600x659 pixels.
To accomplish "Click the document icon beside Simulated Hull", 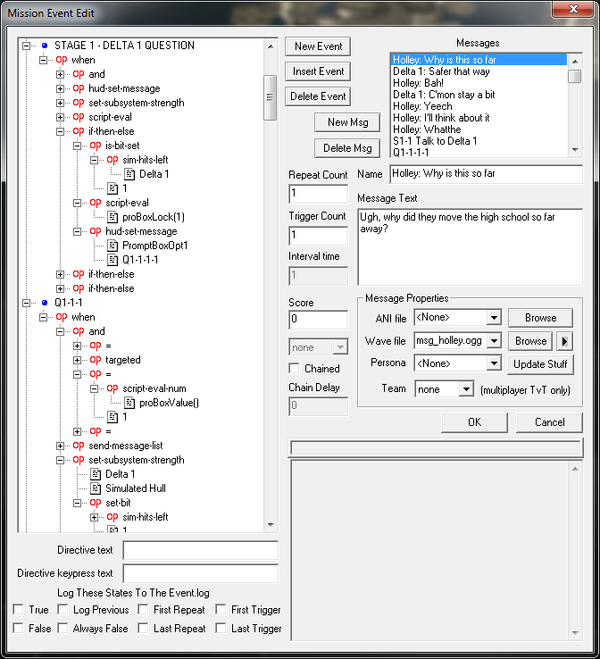I will pos(95,489).
